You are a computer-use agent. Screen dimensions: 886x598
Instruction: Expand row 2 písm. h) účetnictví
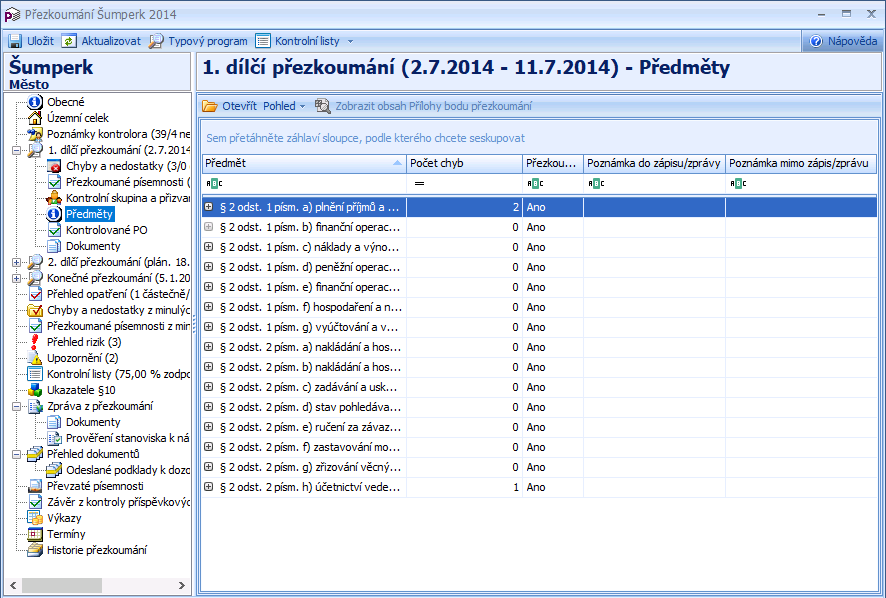tap(209, 487)
